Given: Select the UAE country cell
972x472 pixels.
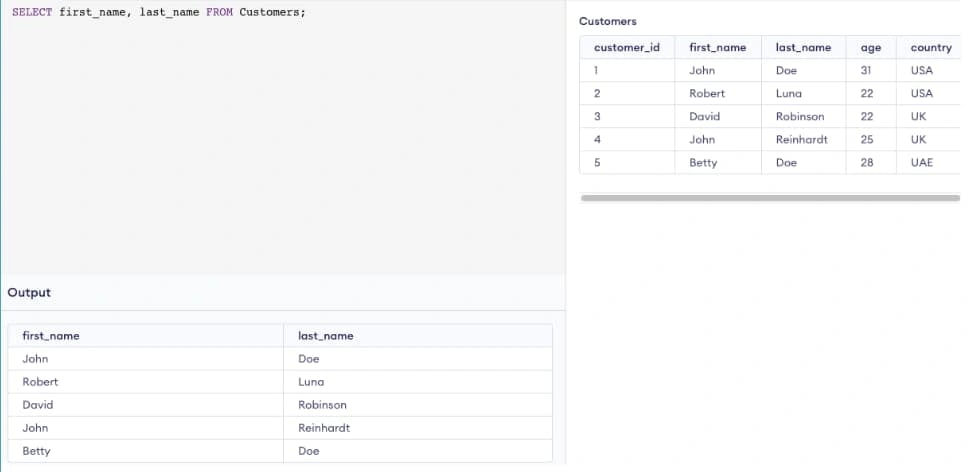Looking at the screenshot, I should coord(921,162).
